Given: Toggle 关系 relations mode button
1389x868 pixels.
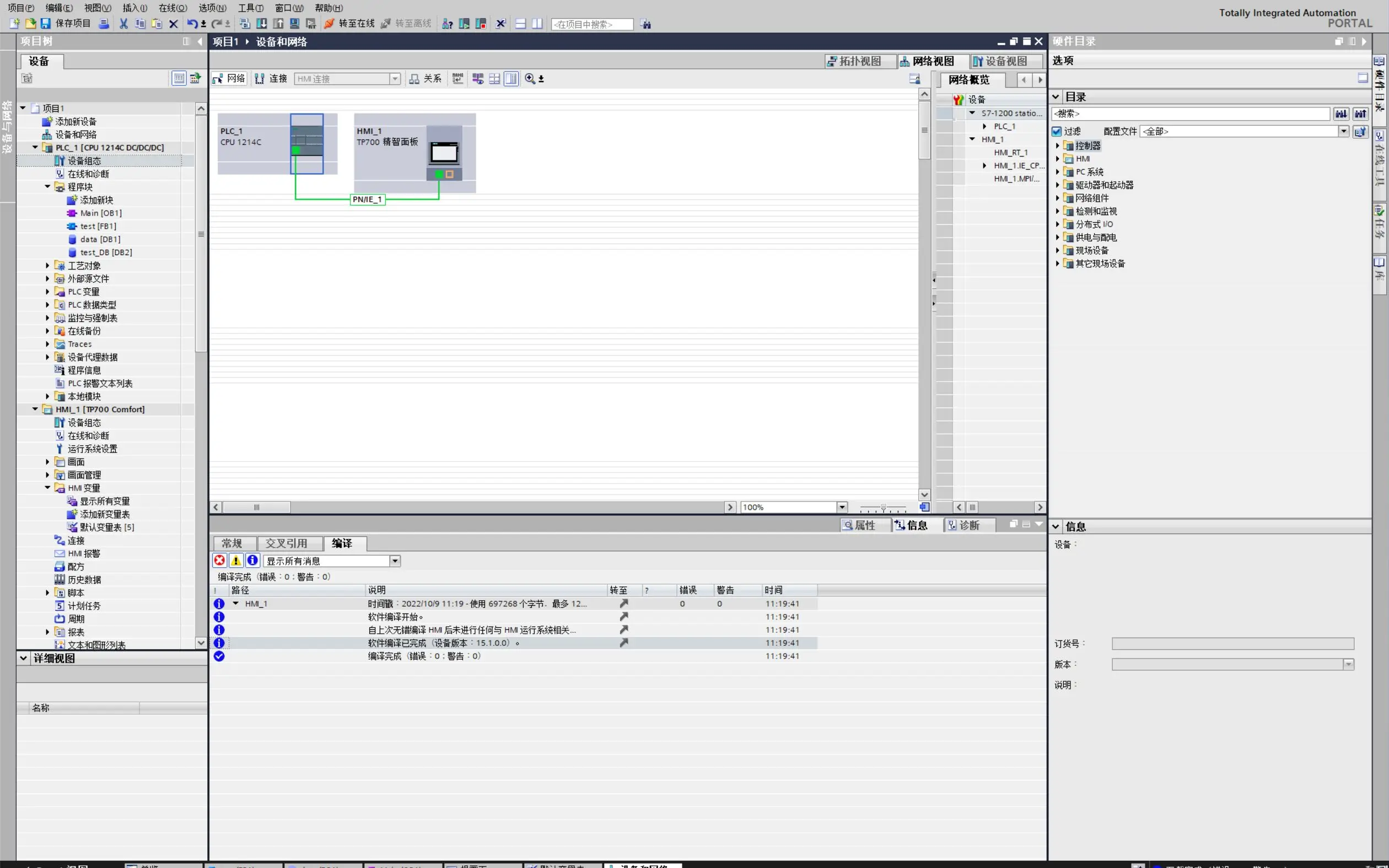Looking at the screenshot, I should click(x=426, y=79).
